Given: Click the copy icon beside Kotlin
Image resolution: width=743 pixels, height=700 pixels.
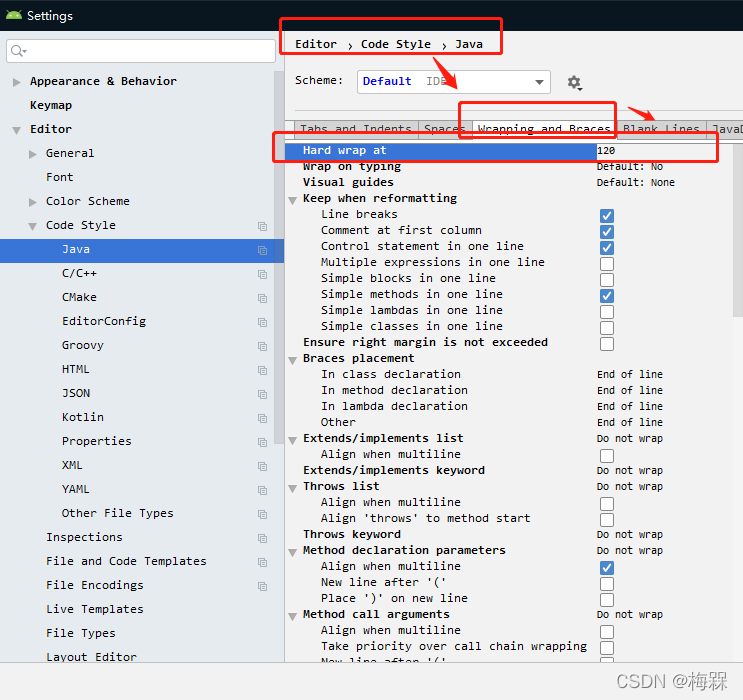Looking at the screenshot, I should click(263, 418).
